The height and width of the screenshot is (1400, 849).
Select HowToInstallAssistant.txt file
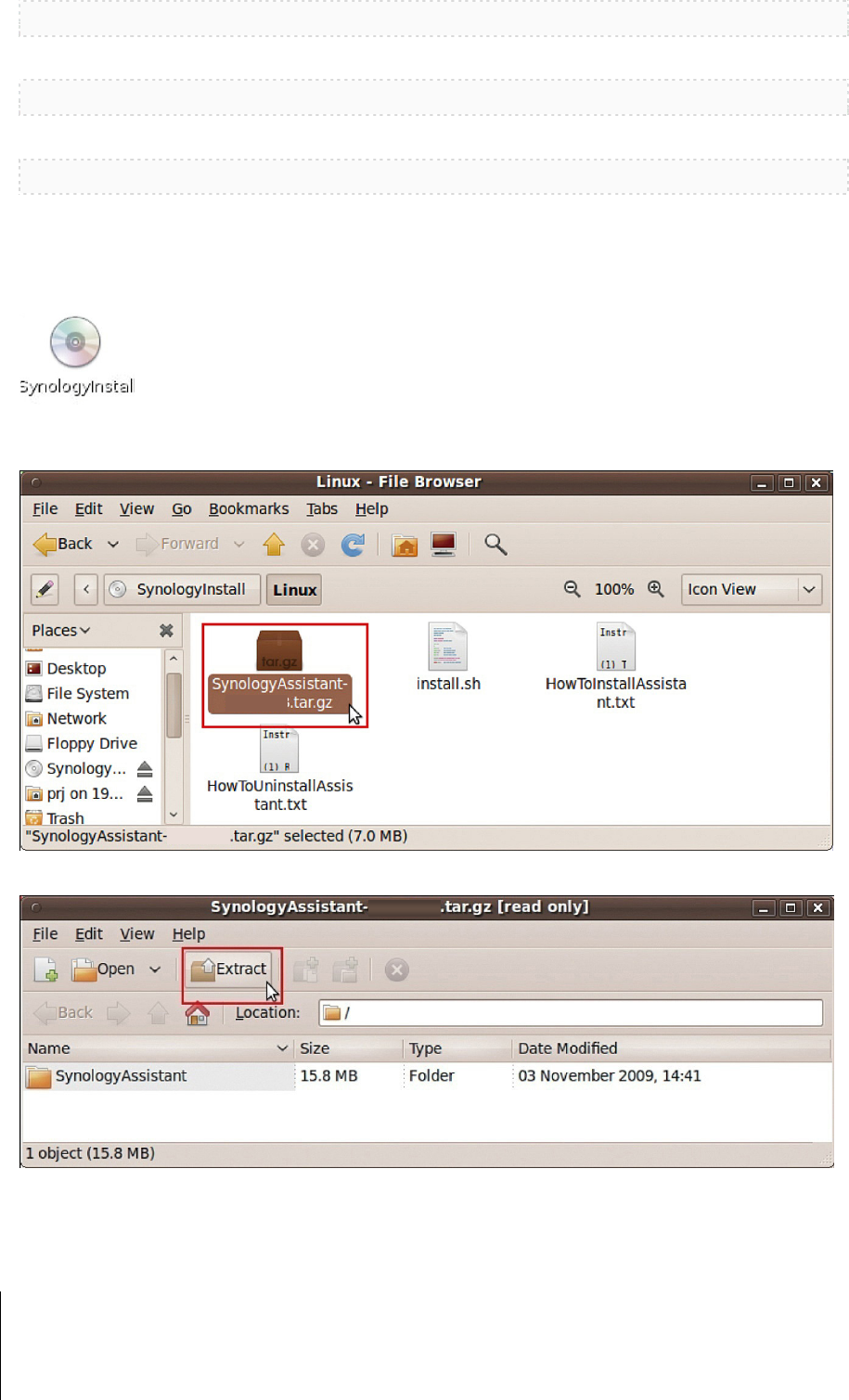(616, 666)
